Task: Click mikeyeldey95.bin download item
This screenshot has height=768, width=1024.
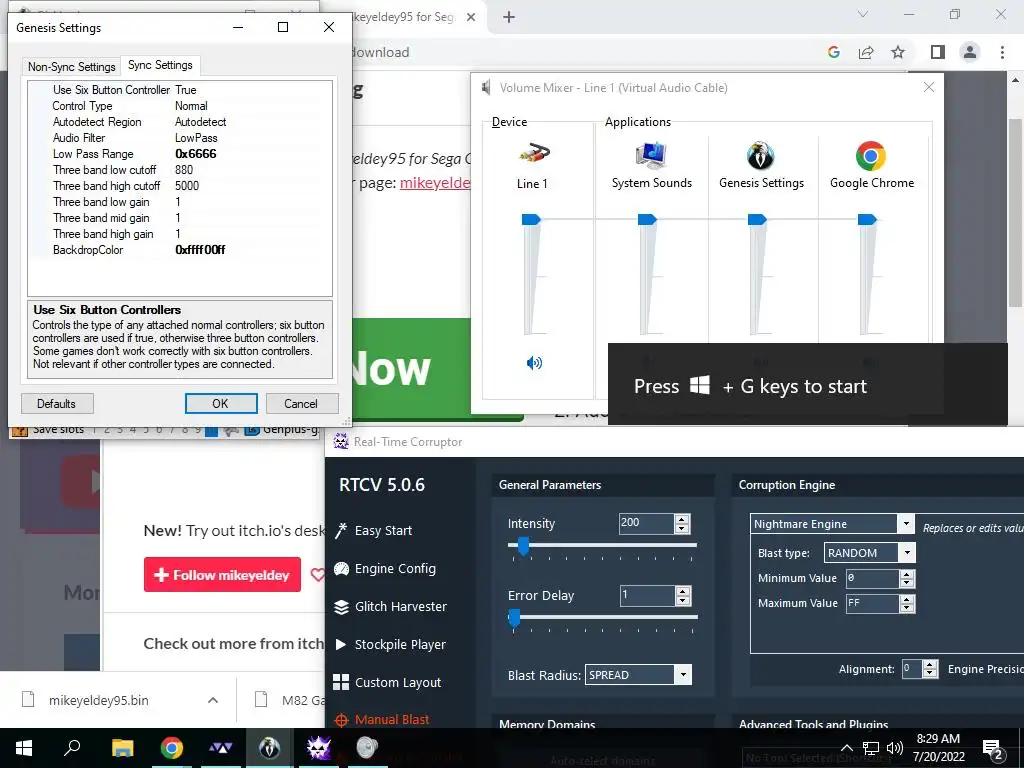Action: (98, 700)
